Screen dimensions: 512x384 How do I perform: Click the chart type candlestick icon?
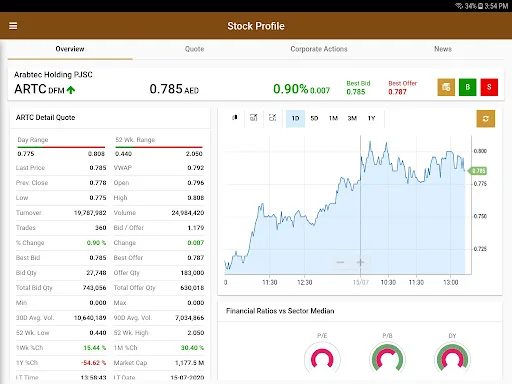tap(235, 118)
